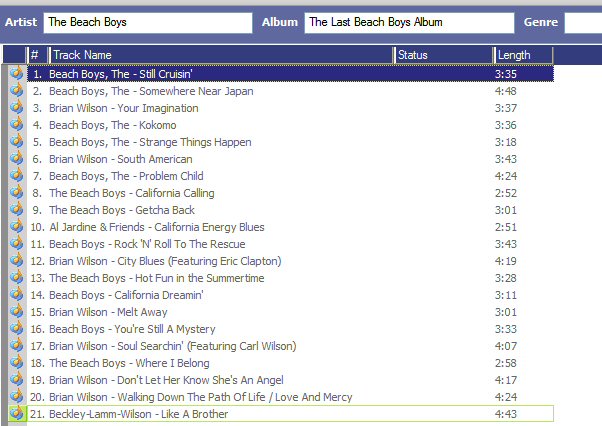The image size is (602, 426).
Task: Select track 17 Soul Searchin'
Action: 290,346
